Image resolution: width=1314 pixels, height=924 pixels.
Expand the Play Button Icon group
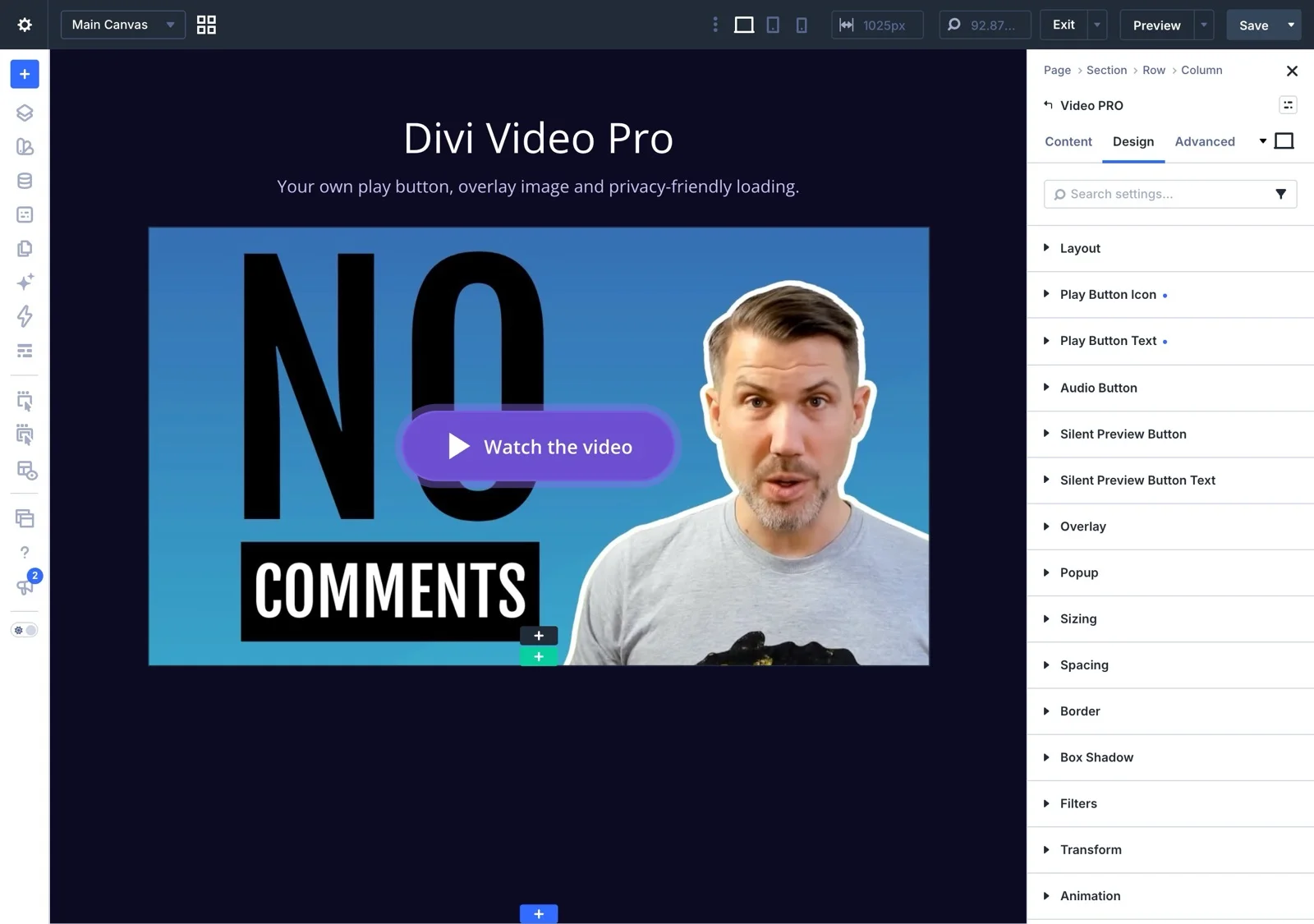1170,295
